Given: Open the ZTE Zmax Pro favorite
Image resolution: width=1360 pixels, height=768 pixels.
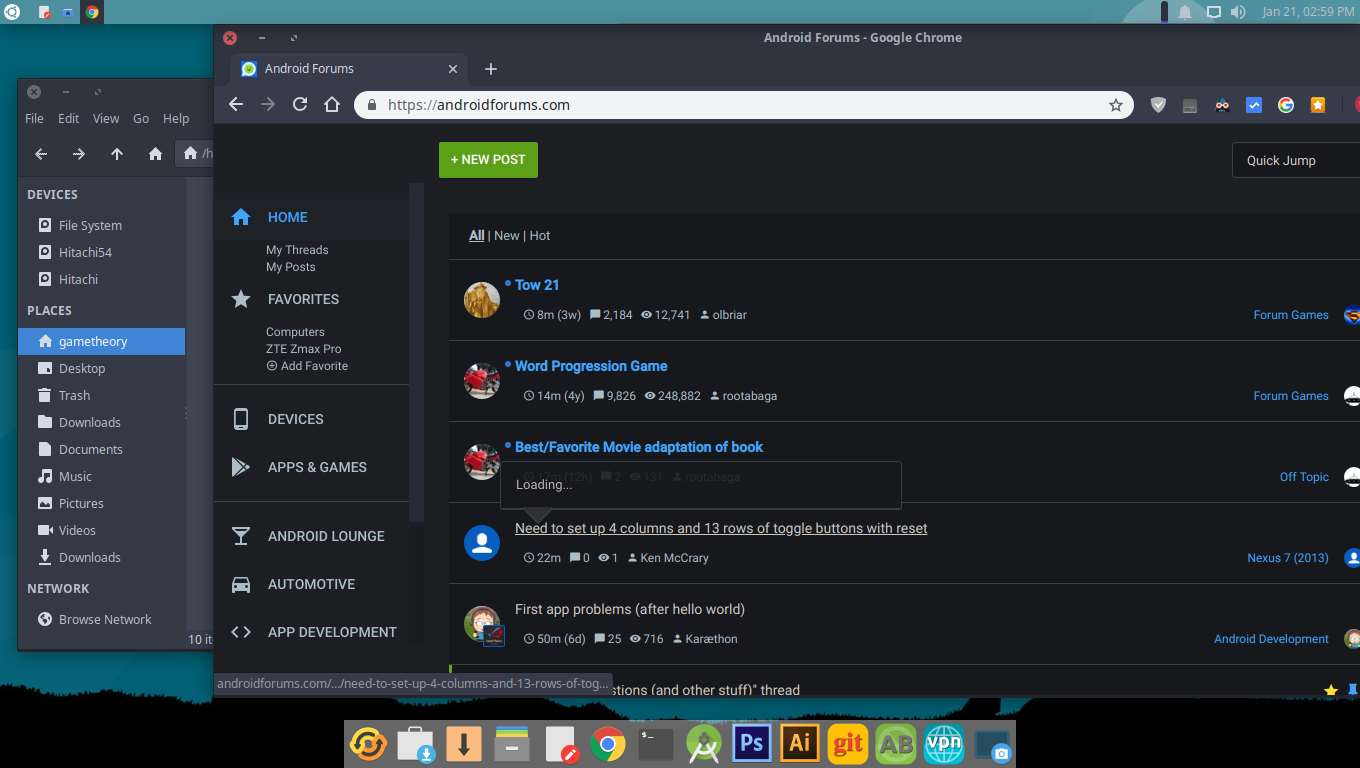Looking at the screenshot, I should click(303, 349).
